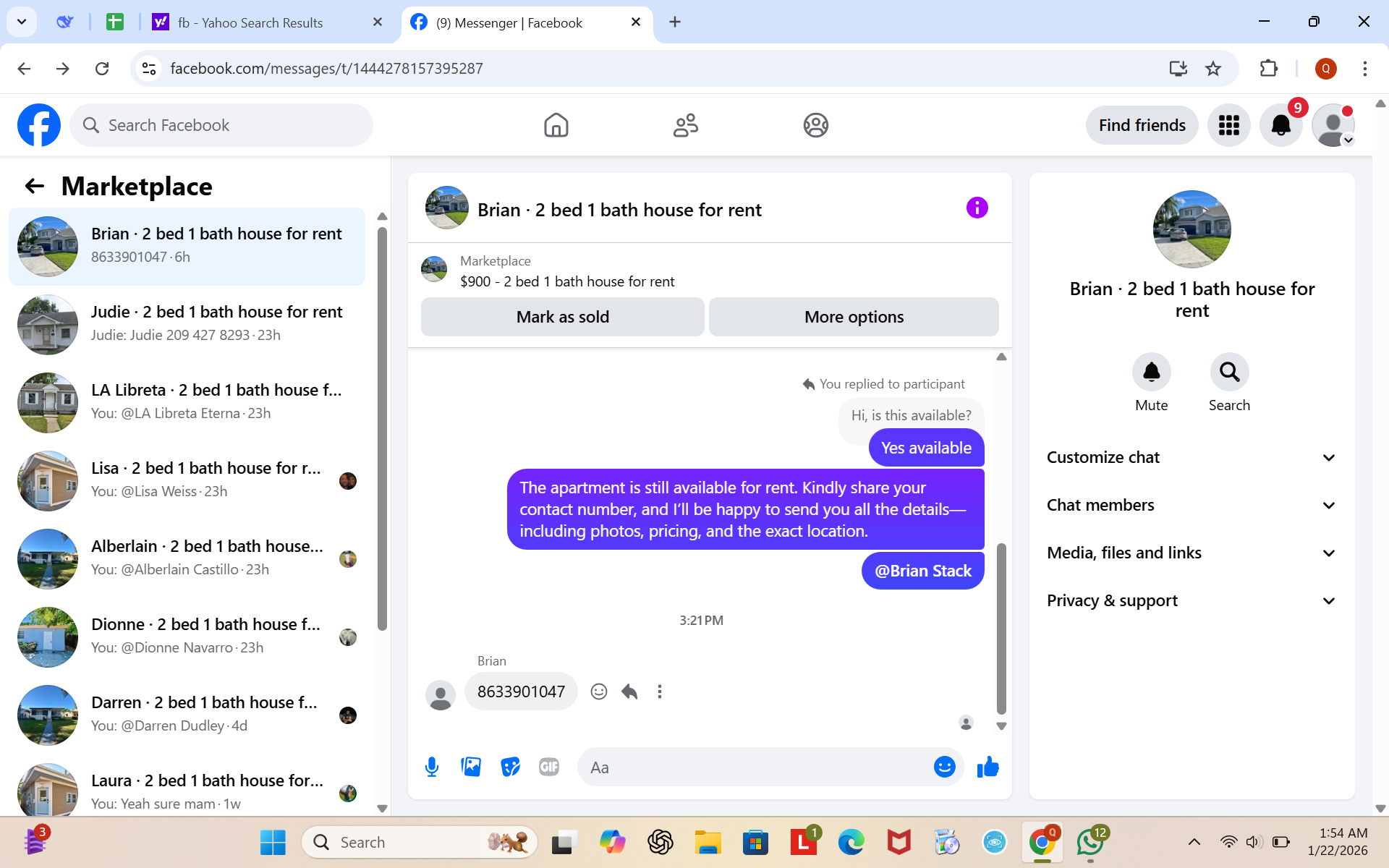Expand Chat members section
Screen dimensions: 1389x868
click(1191, 505)
